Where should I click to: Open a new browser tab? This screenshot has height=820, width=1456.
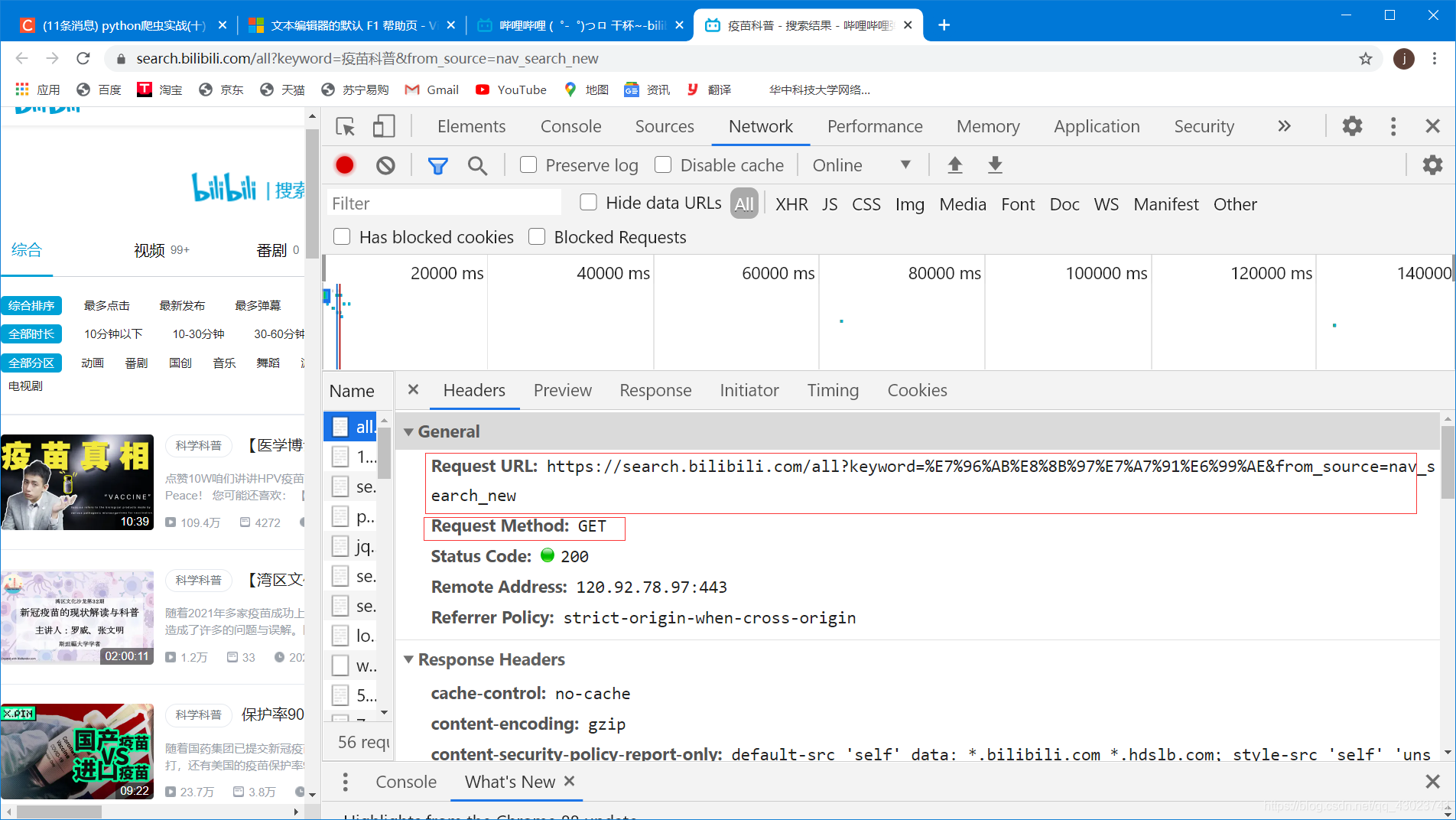(x=944, y=25)
